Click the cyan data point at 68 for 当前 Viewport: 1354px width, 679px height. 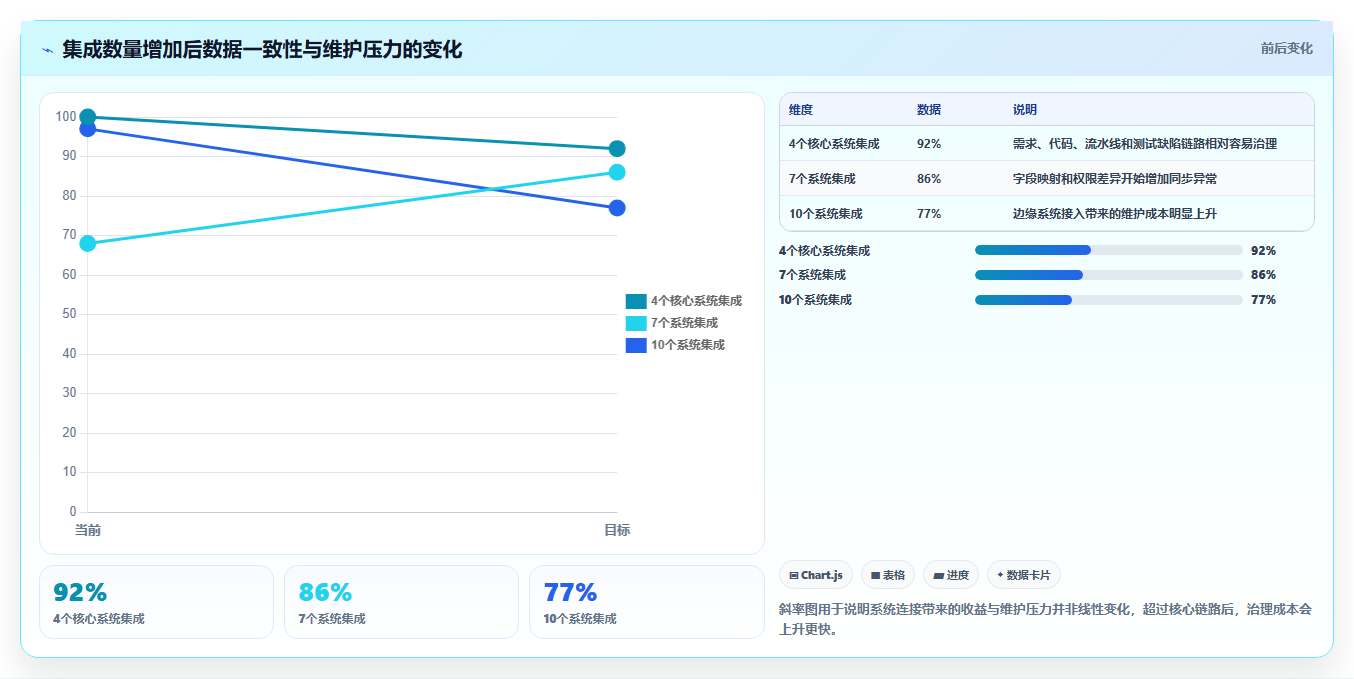click(88, 243)
